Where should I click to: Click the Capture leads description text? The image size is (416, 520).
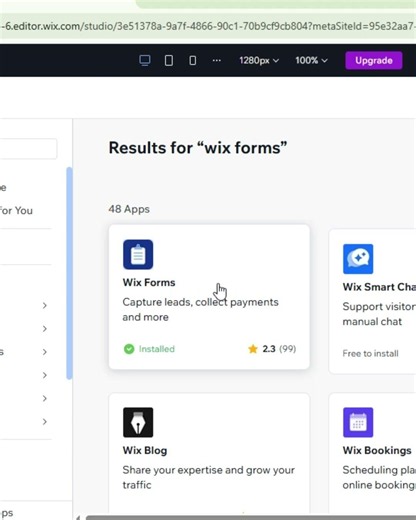pyautogui.click(x=200, y=309)
